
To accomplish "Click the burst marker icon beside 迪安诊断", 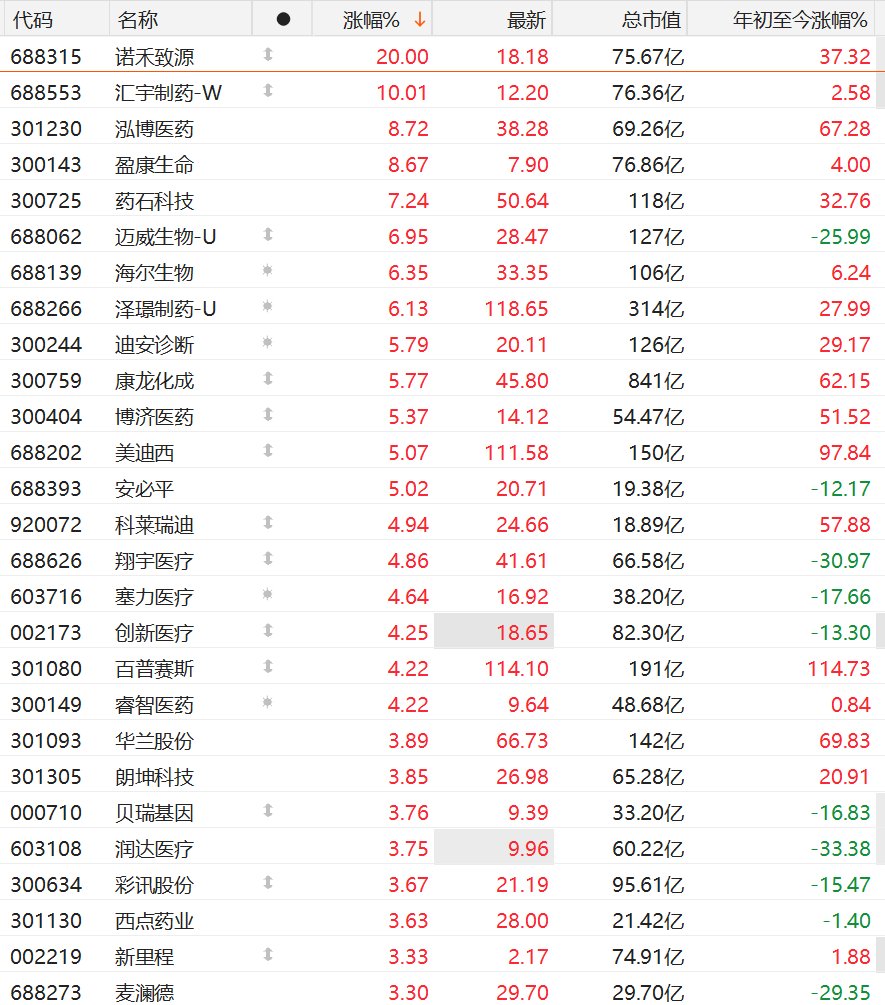I will tap(268, 343).
